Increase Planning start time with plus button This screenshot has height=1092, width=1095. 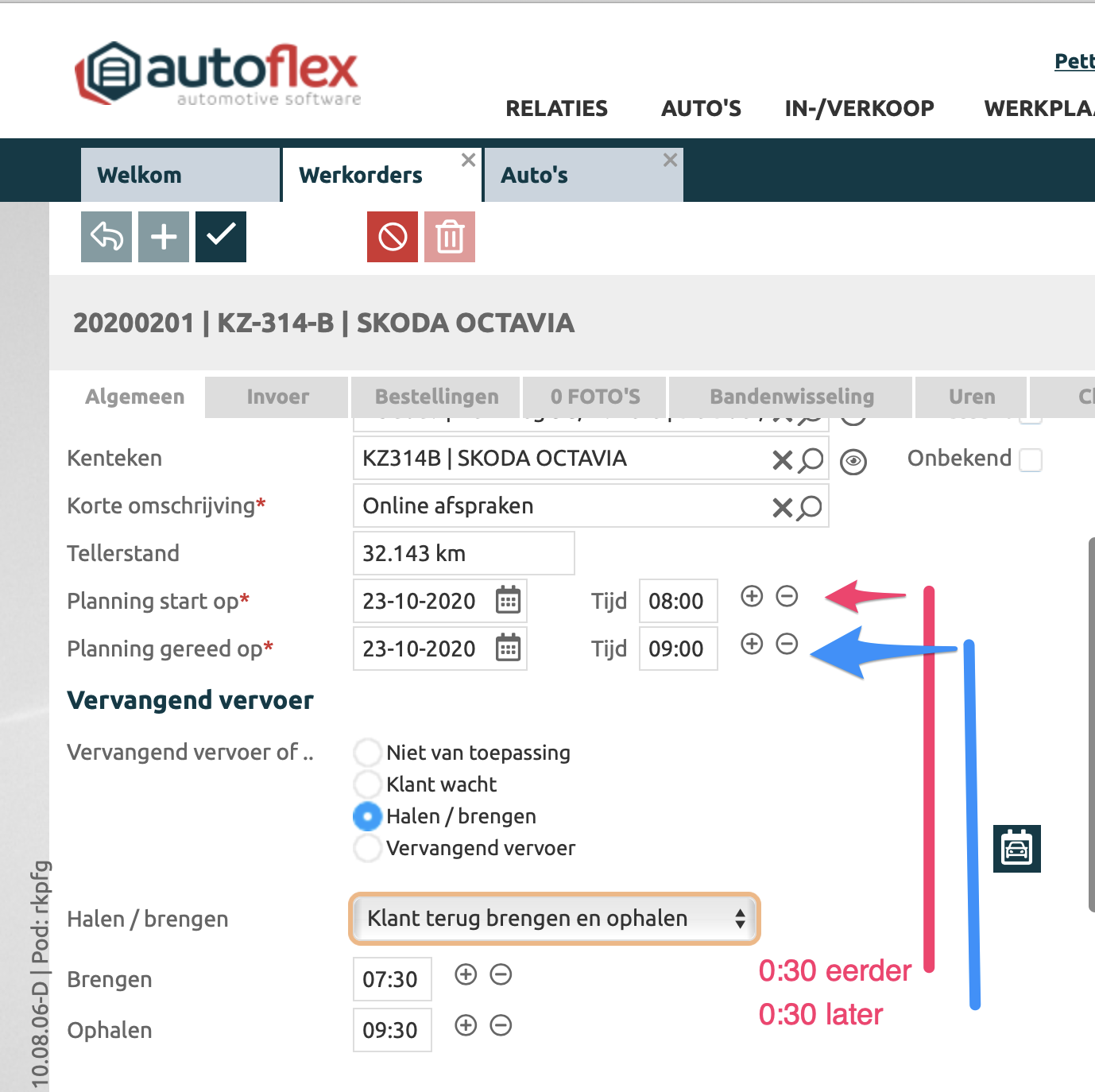[x=752, y=596]
